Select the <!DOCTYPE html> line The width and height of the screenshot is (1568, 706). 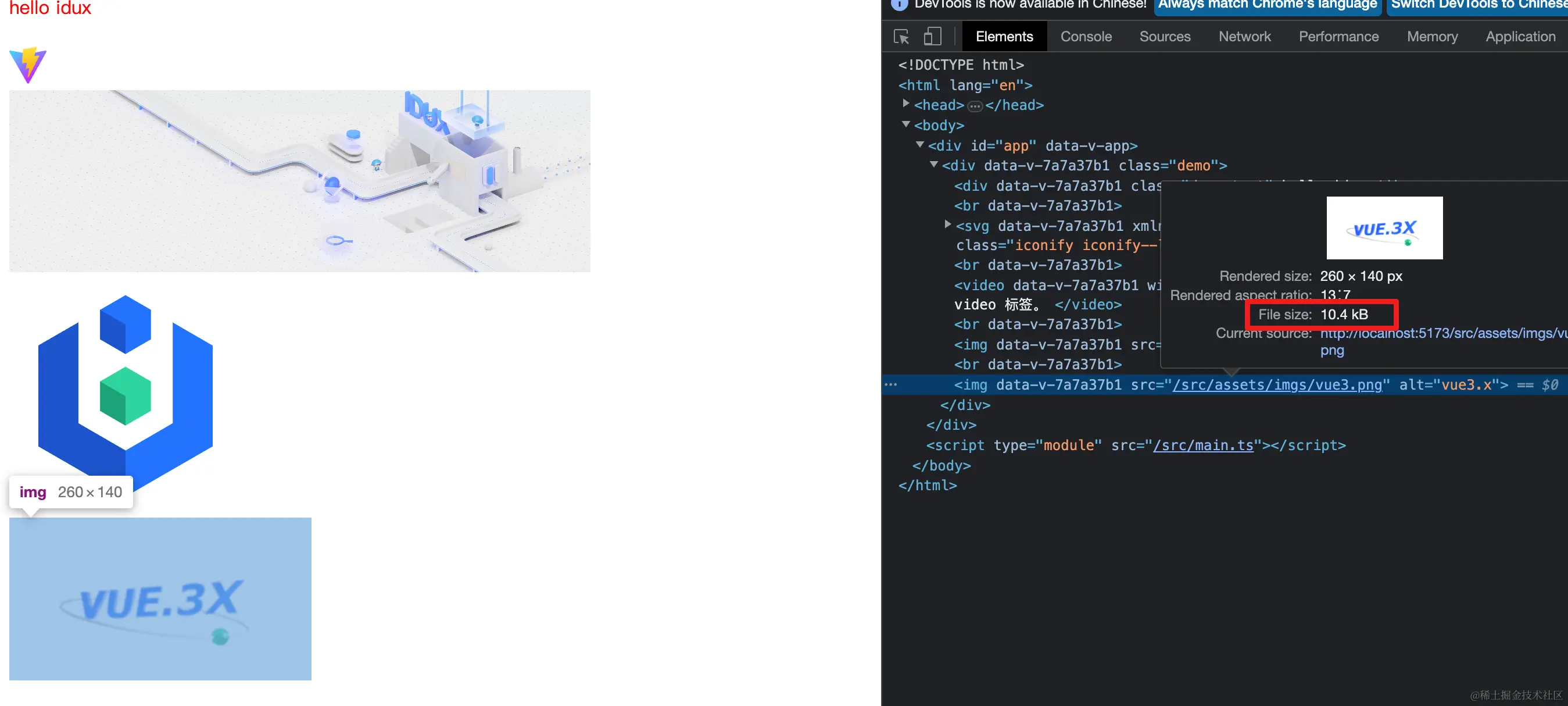click(961, 65)
